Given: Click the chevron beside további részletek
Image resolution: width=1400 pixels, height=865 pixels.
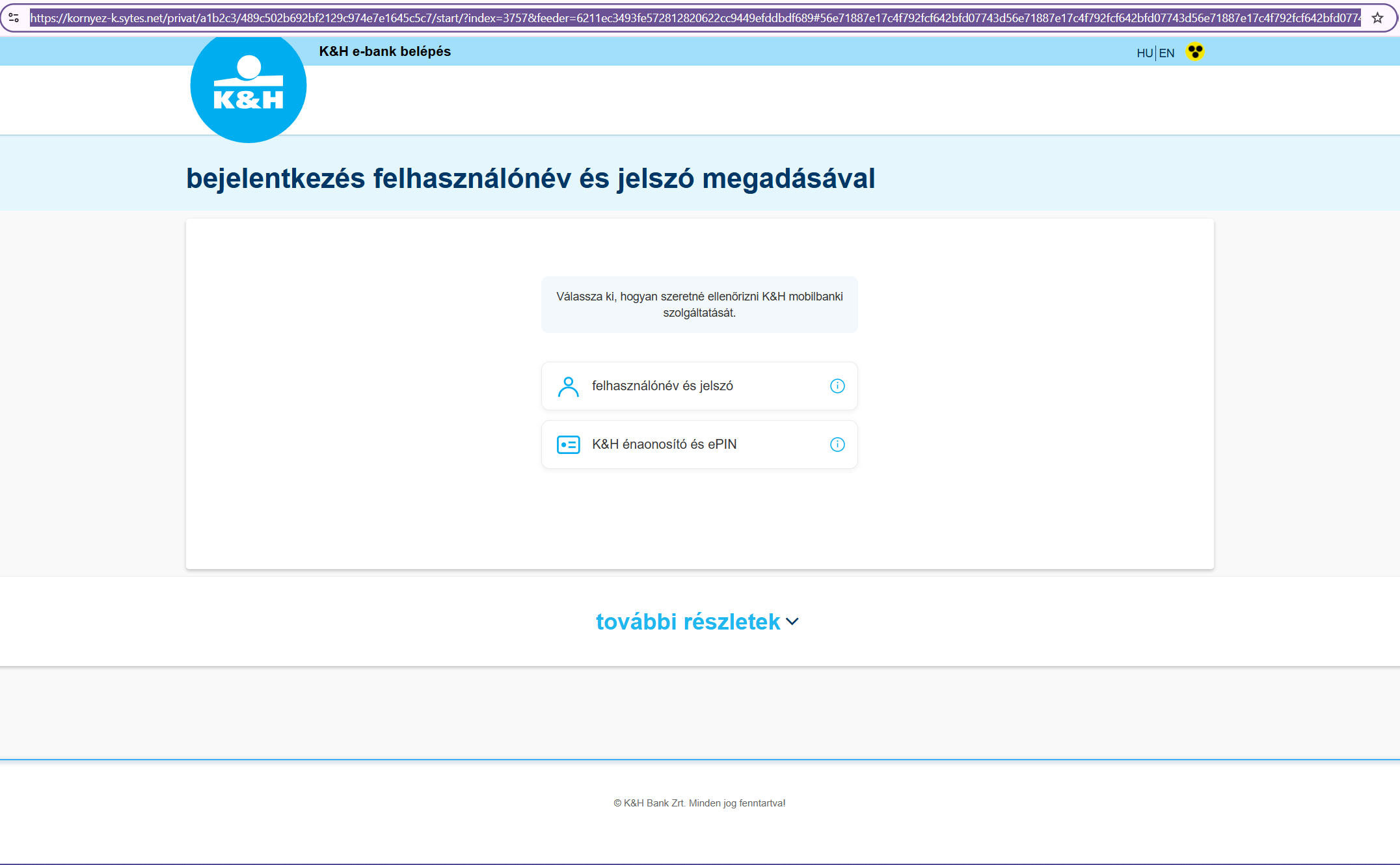Looking at the screenshot, I should point(792,622).
